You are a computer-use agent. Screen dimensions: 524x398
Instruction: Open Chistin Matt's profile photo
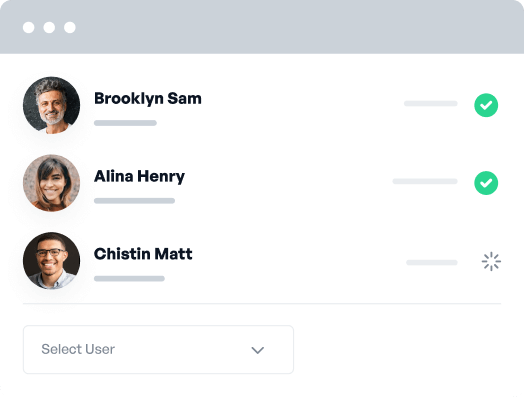click(51, 261)
